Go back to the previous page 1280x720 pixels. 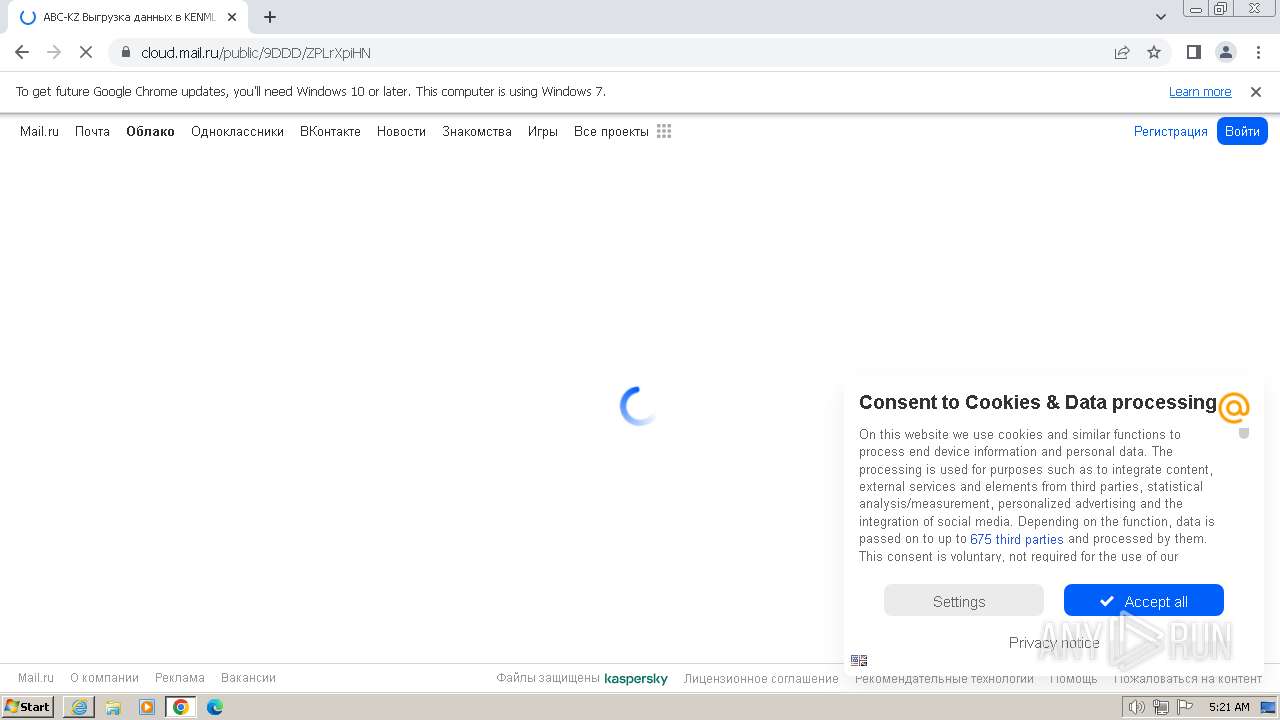[x=22, y=52]
